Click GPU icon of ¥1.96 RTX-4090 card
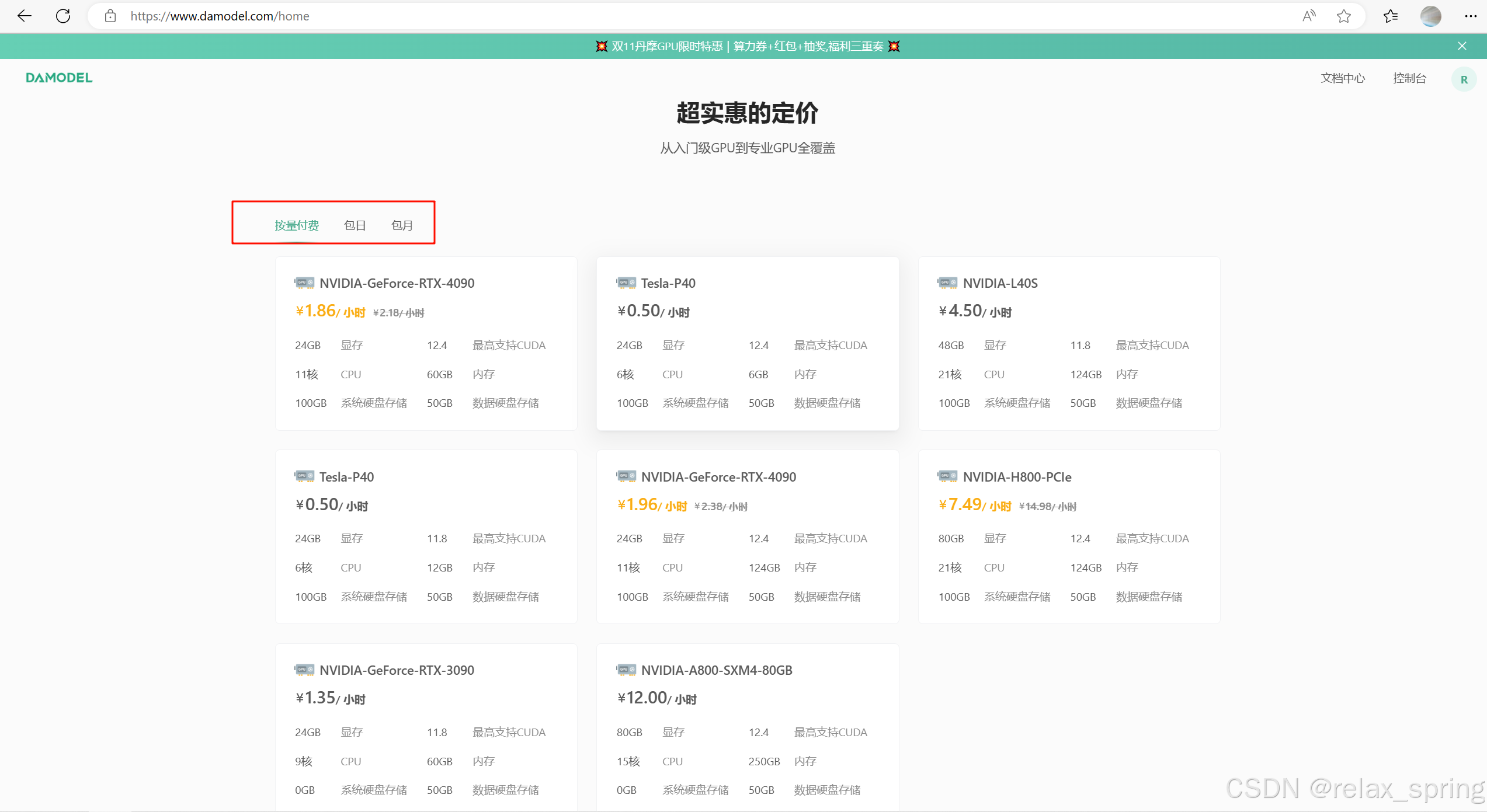This screenshot has height=812, width=1487. click(626, 477)
